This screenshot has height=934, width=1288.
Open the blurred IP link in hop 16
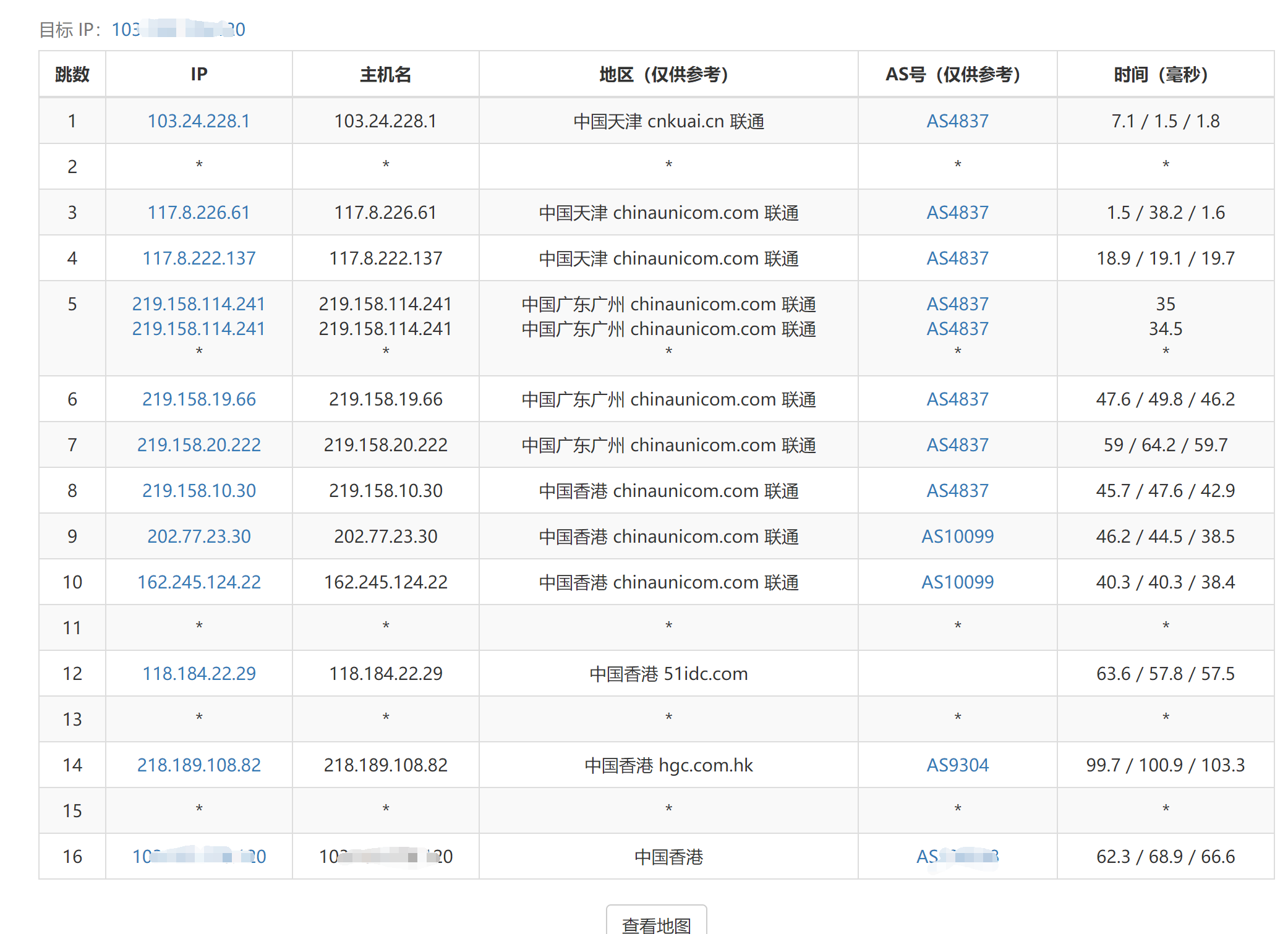click(198, 856)
